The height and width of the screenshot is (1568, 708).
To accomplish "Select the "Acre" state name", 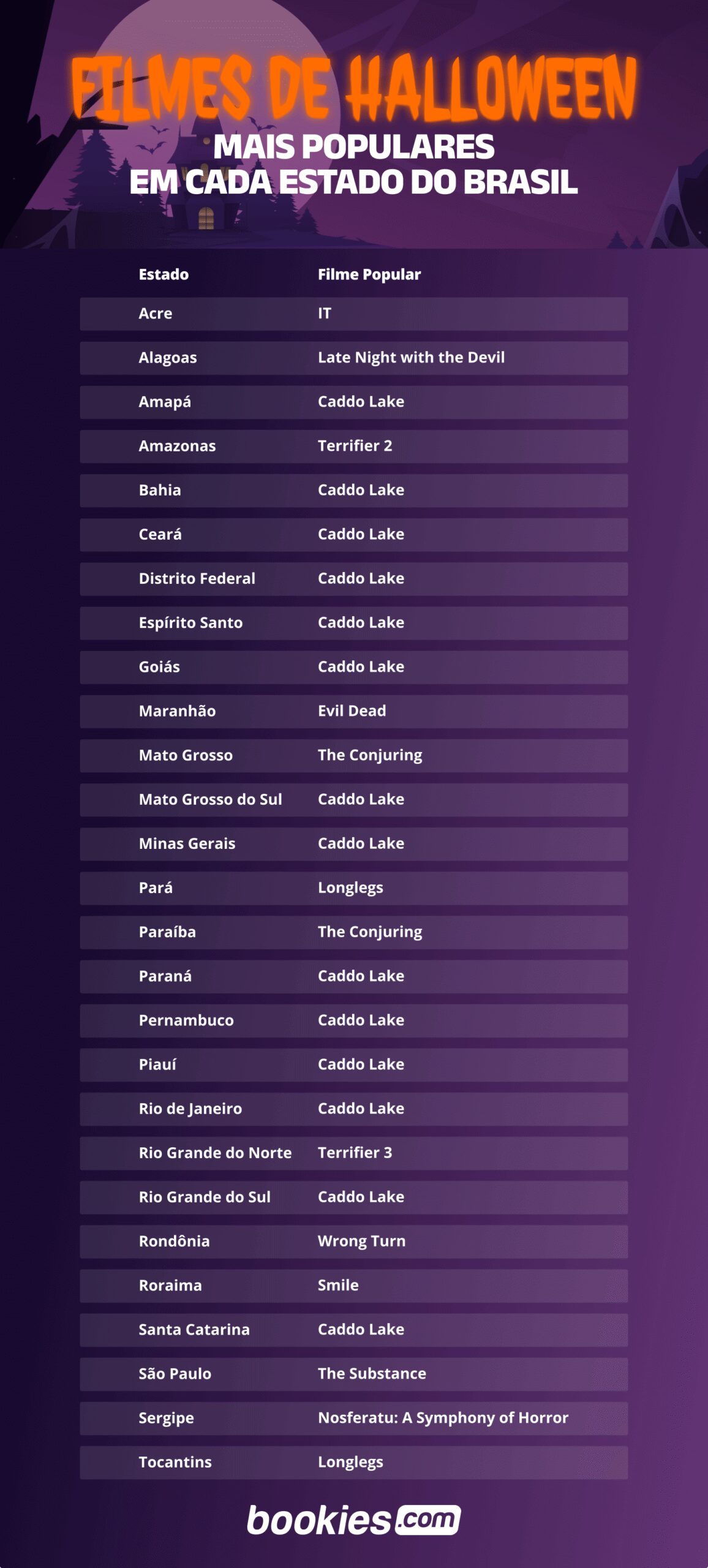I will [x=156, y=314].
